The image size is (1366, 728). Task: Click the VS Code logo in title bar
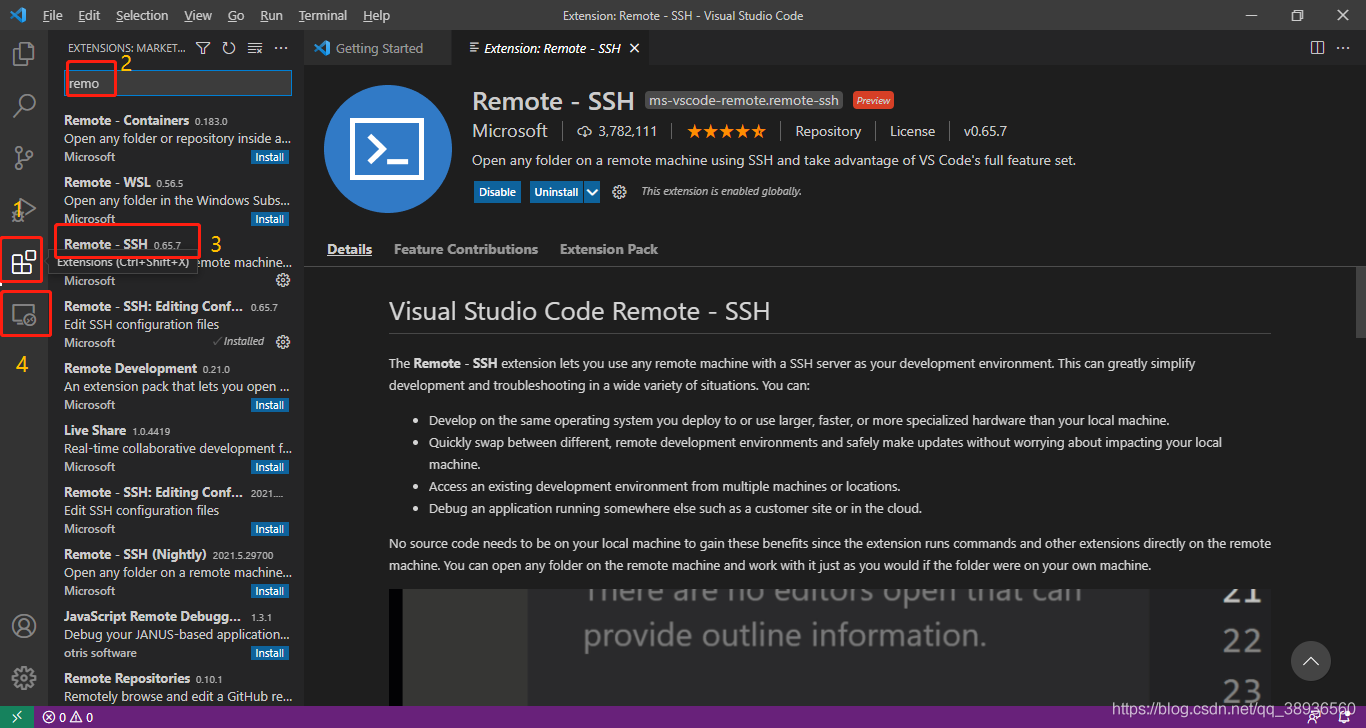click(x=17, y=15)
